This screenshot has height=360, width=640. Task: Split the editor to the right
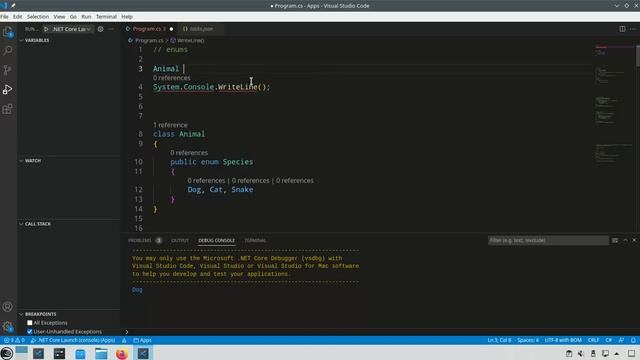click(622, 29)
